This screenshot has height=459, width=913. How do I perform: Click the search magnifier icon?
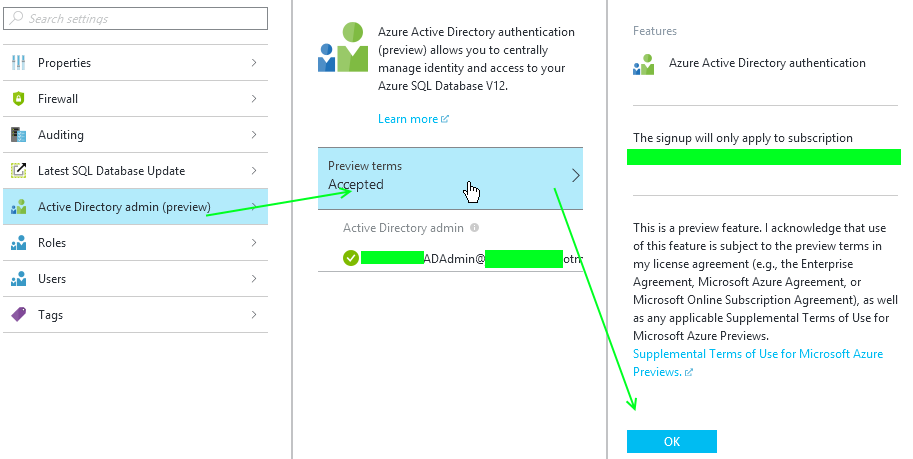(16, 18)
